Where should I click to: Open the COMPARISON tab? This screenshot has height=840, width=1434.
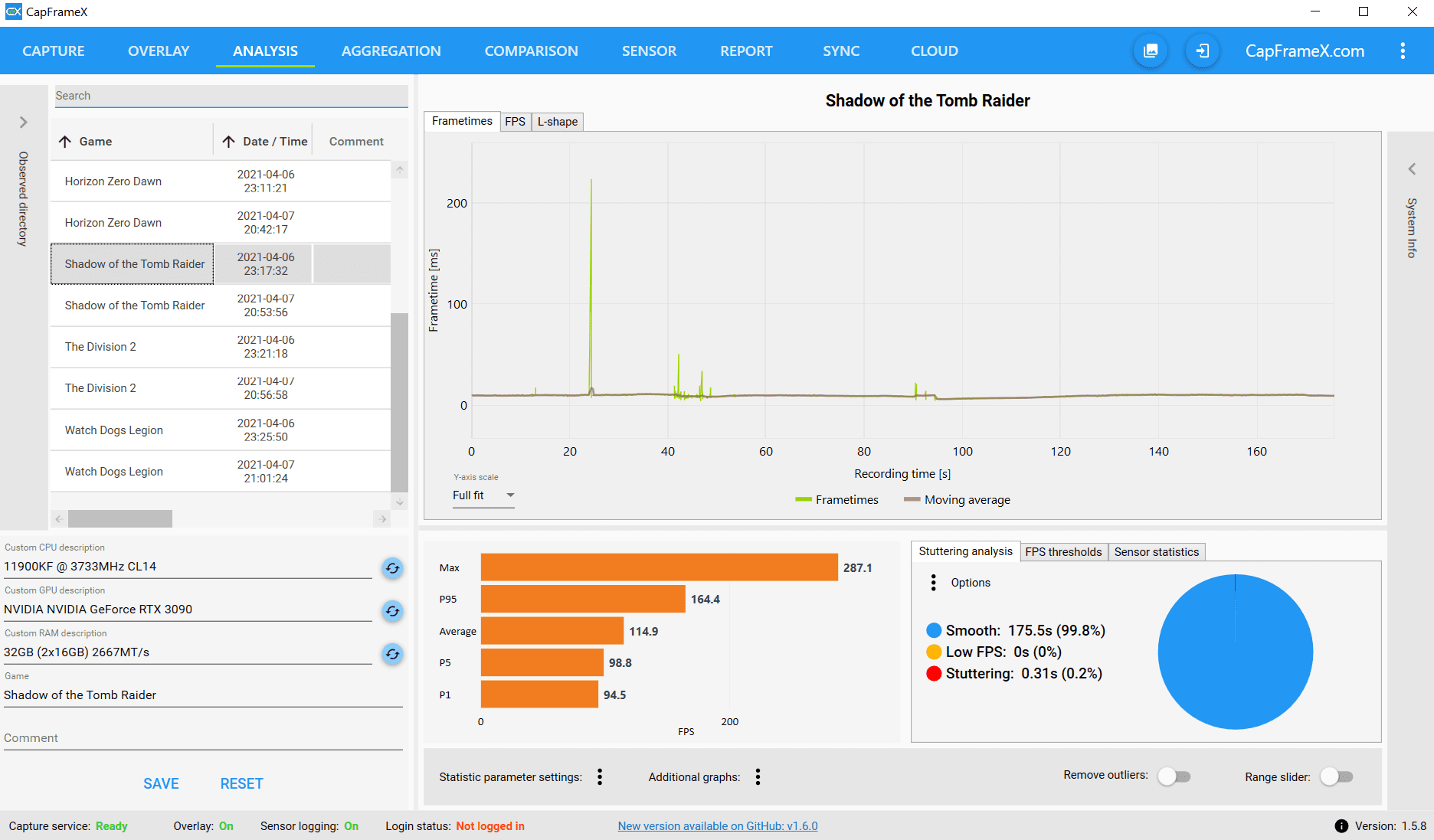(x=532, y=51)
